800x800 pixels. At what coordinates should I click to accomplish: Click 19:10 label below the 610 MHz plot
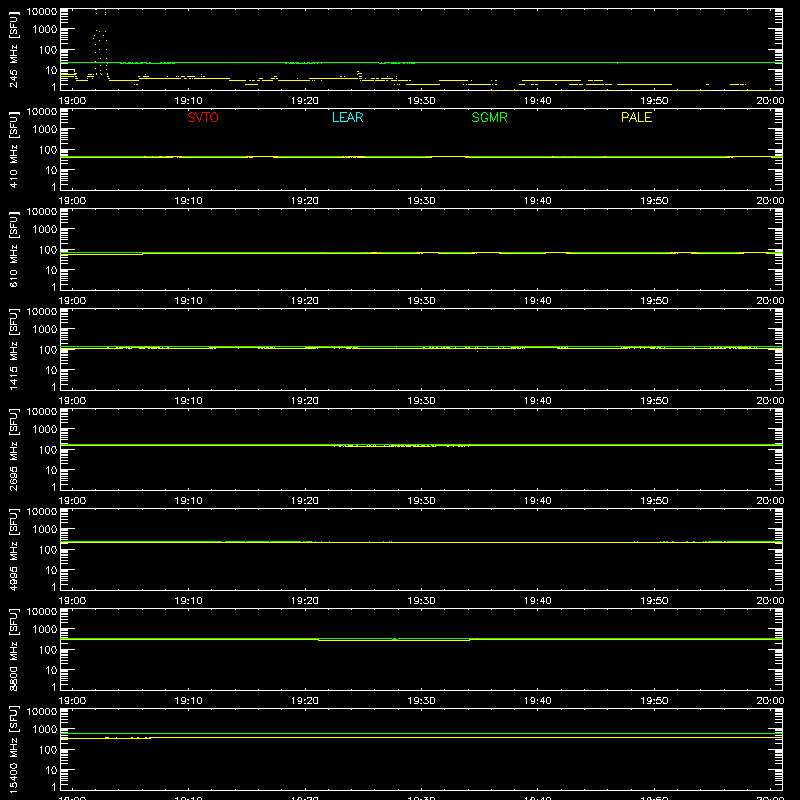pos(188,301)
